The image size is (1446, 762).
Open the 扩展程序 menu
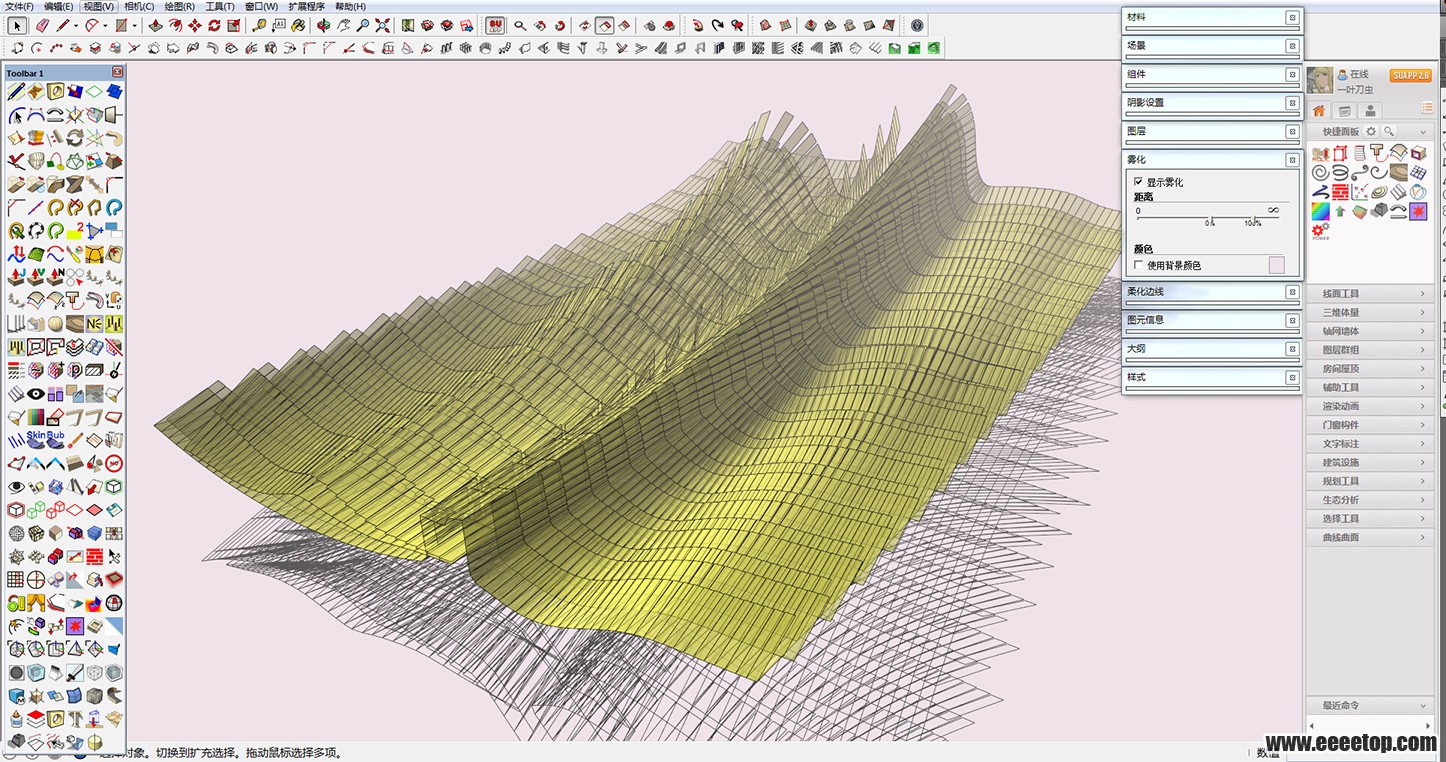306,6
